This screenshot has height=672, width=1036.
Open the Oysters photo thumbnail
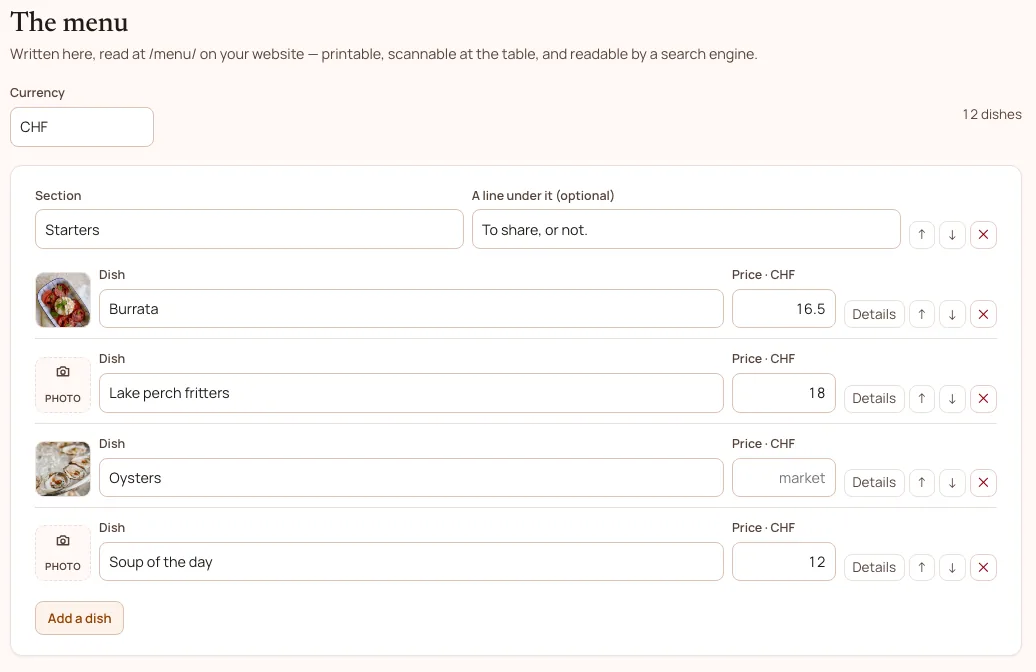pos(63,469)
